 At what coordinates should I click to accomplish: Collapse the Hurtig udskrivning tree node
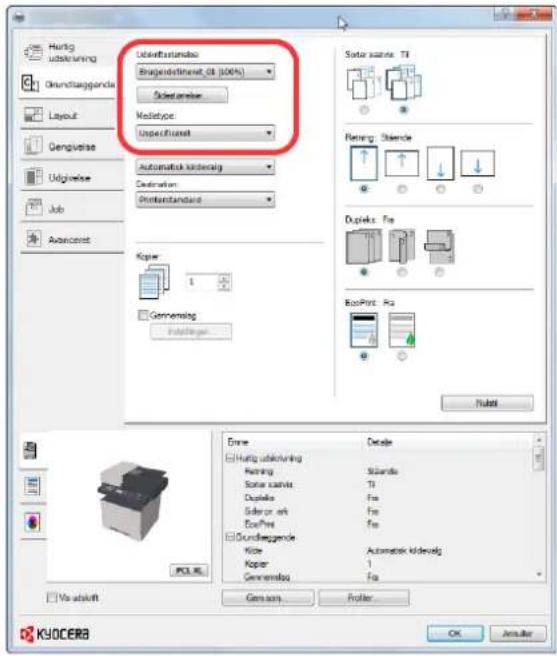click(230, 458)
